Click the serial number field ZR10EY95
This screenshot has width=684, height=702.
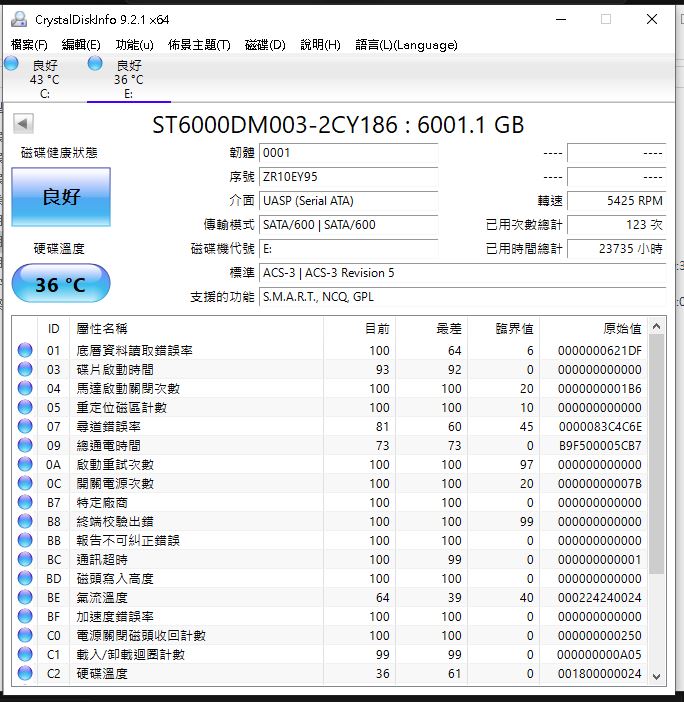pos(348,177)
